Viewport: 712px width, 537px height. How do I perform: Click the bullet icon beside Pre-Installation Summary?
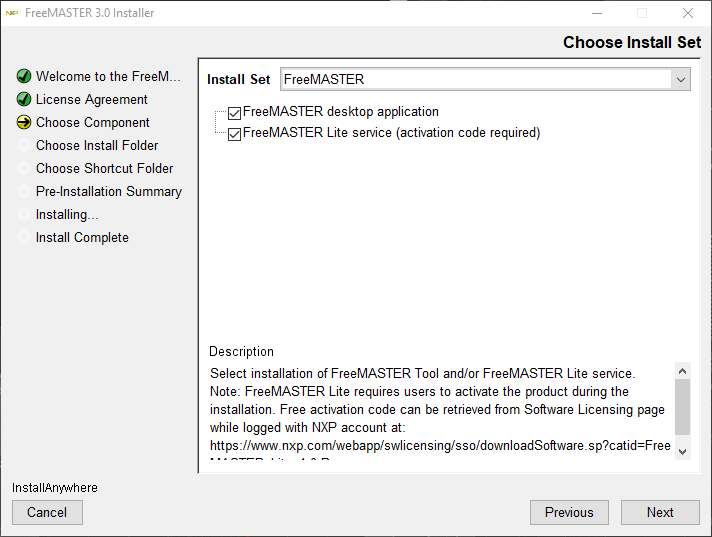[24, 191]
